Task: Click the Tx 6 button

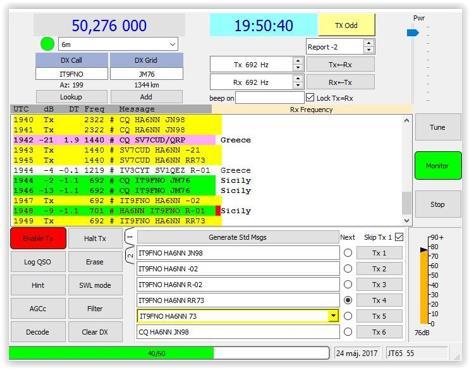Action: [379, 332]
